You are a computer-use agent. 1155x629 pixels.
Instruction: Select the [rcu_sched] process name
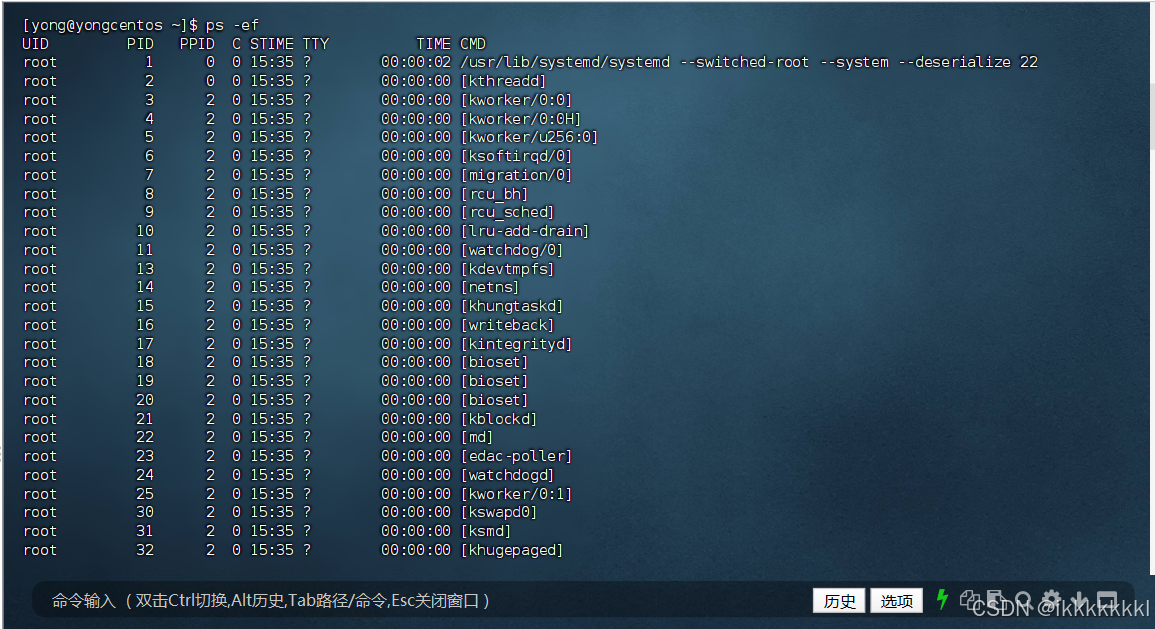pyautogui.click(x=508, y=212)
